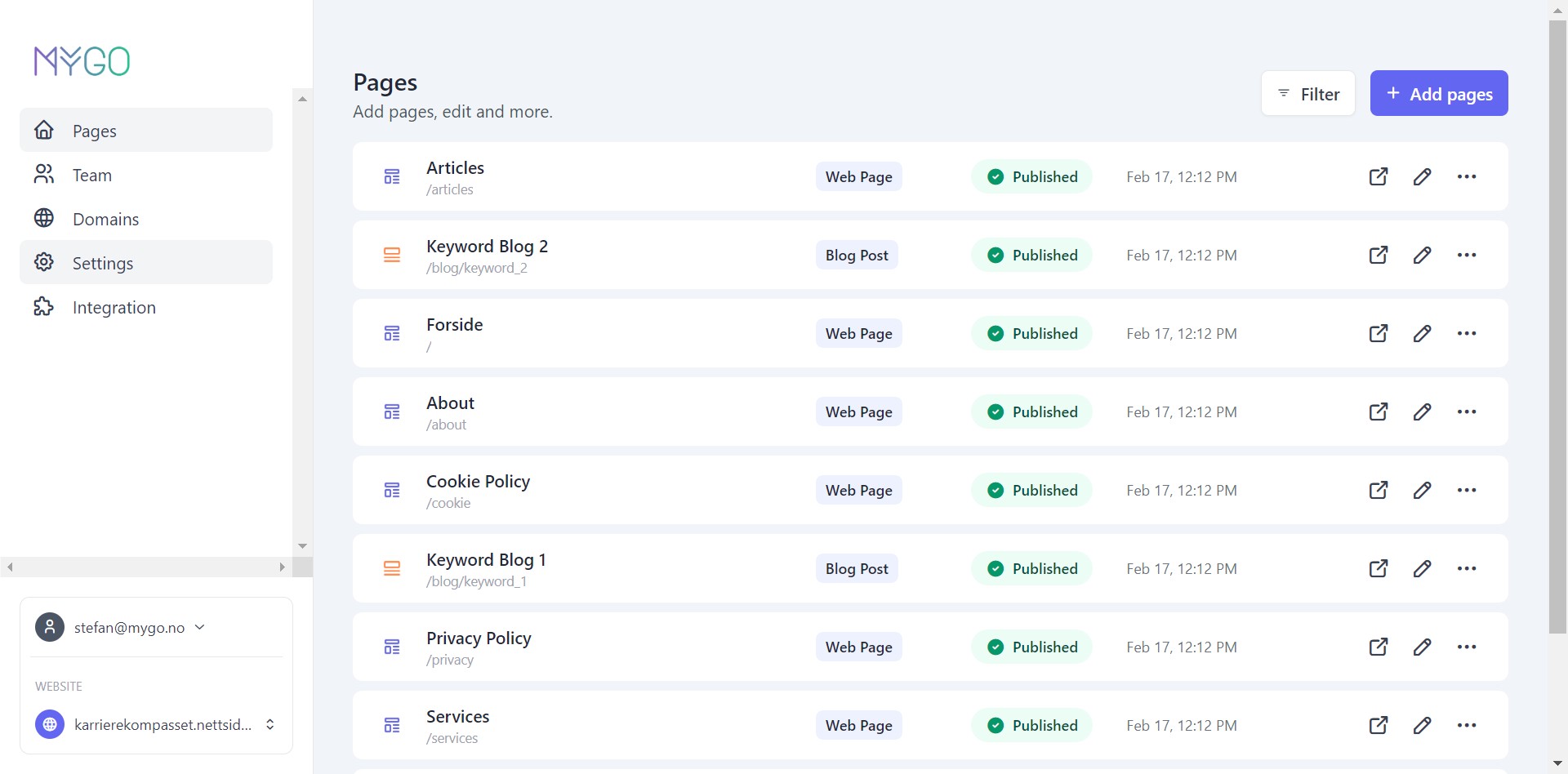The width and height of the screenshot is (1568, 774).
Task: Open the Services page external link icon
Action: coord(1378,725)
